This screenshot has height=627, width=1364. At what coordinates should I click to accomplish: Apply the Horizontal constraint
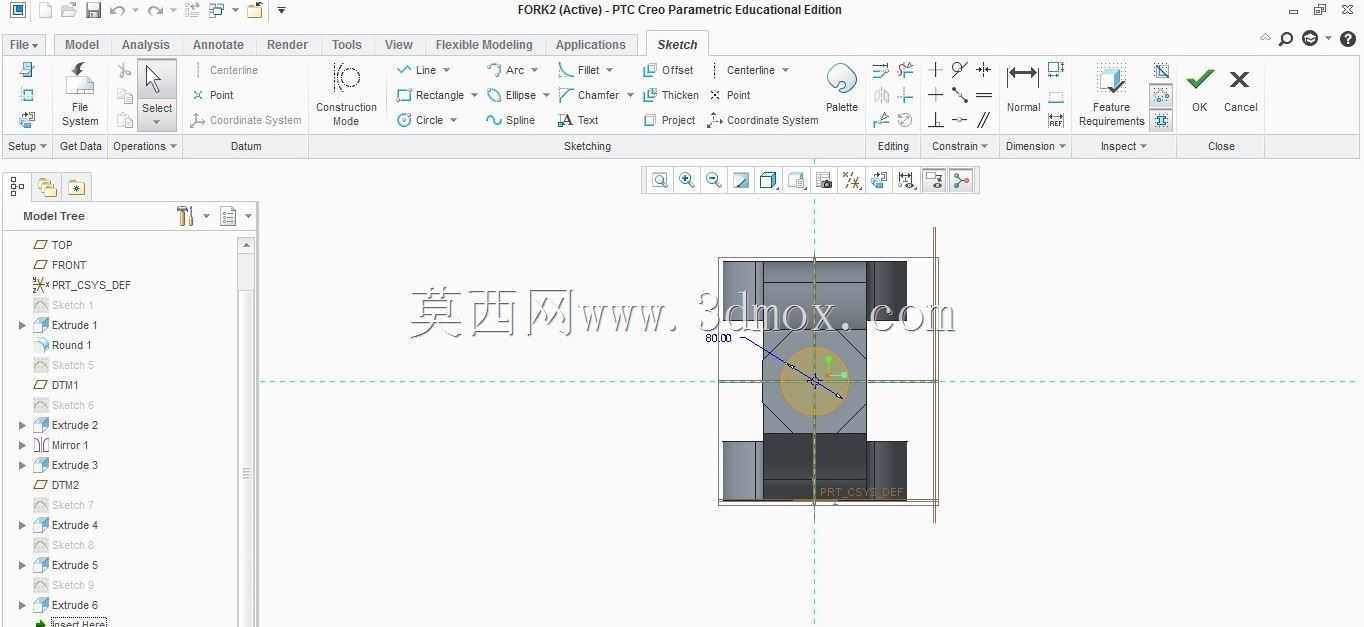tap(935, 95)
